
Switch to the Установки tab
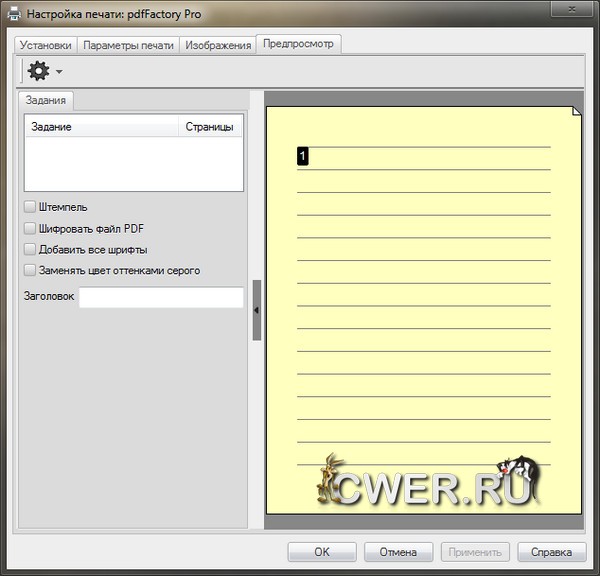point(46,45)
